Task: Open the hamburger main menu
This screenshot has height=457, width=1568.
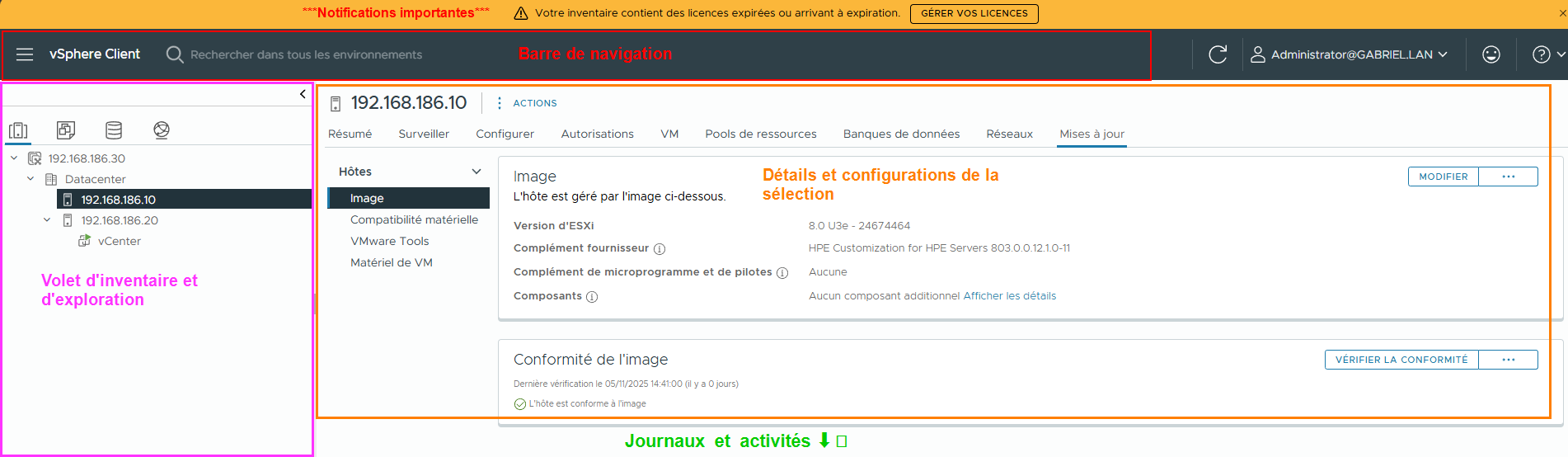Action: pos(25,54)
